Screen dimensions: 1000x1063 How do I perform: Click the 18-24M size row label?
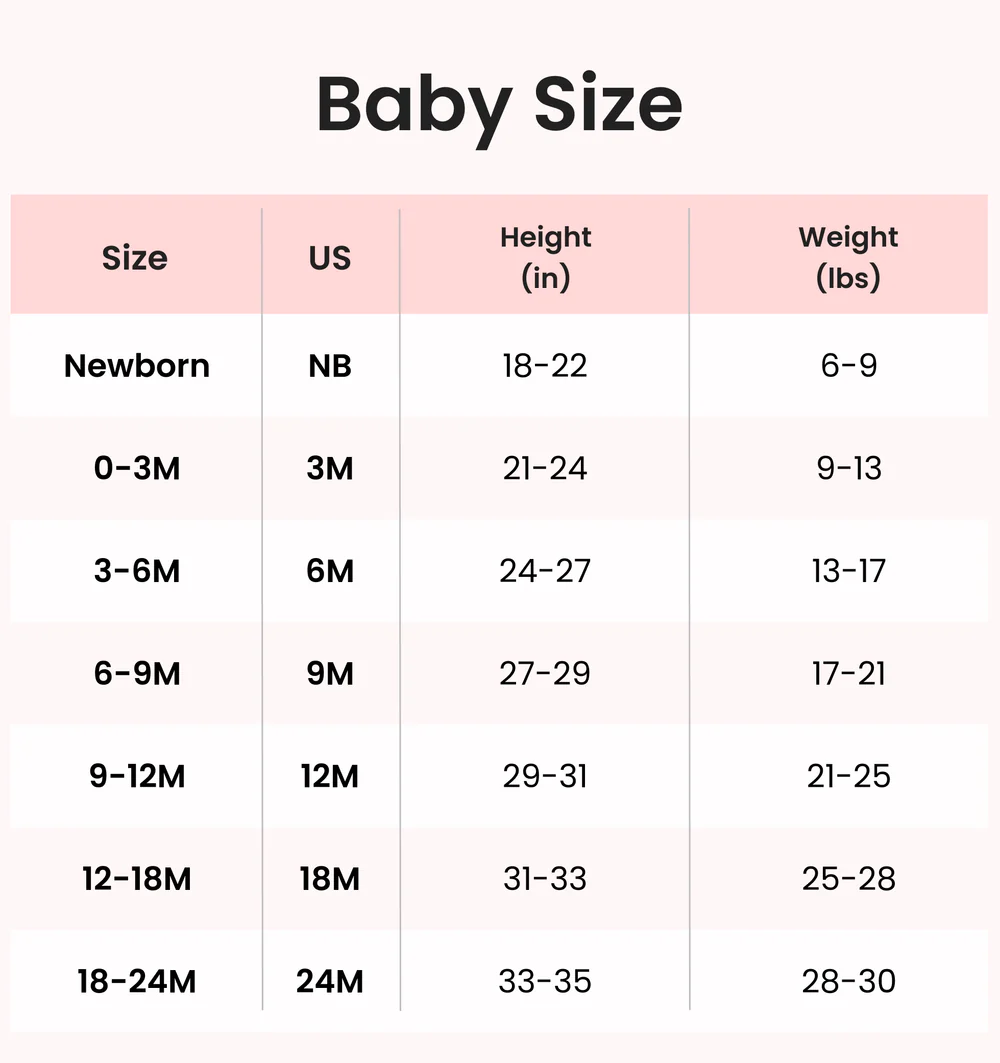(x=137, y=982)
